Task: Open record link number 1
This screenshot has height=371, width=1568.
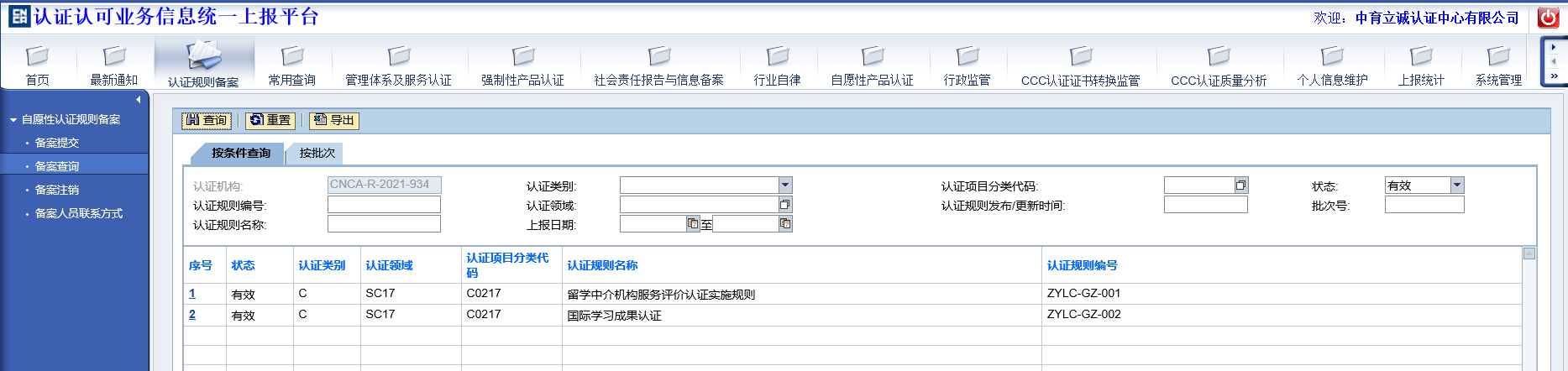Action: click(192, 294)
